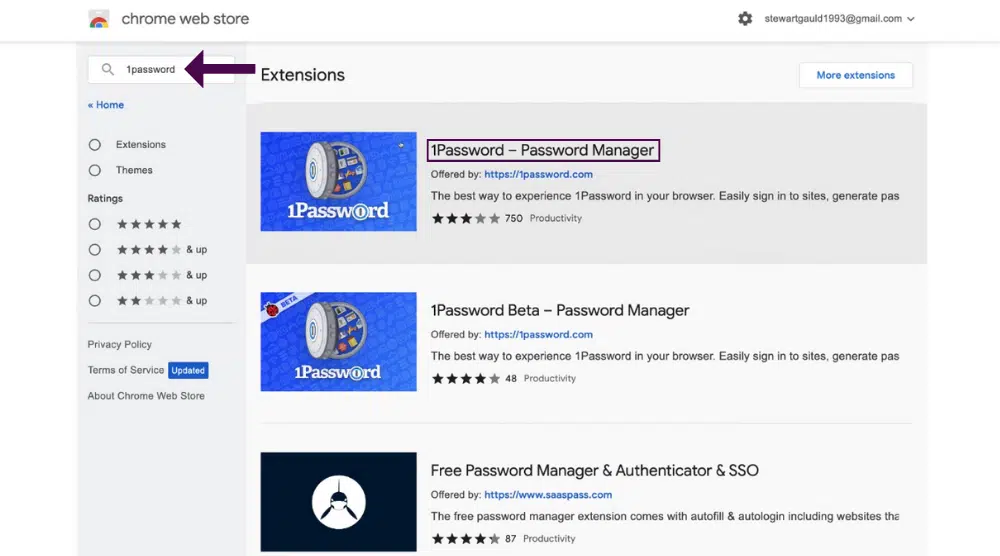Click the Productivity label beside 48
This screenshot has width=1000, height=556.
tap(550, 378)
